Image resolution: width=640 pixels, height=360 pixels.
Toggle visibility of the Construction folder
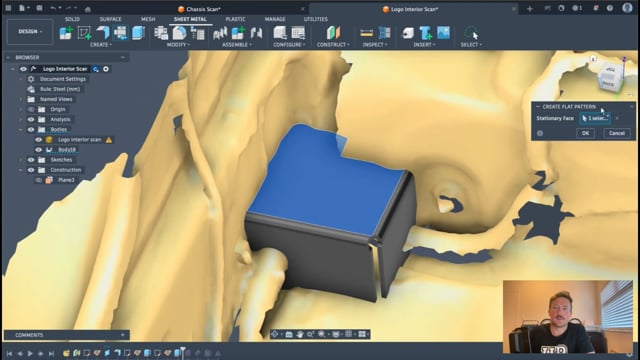[x=31, y=170]
